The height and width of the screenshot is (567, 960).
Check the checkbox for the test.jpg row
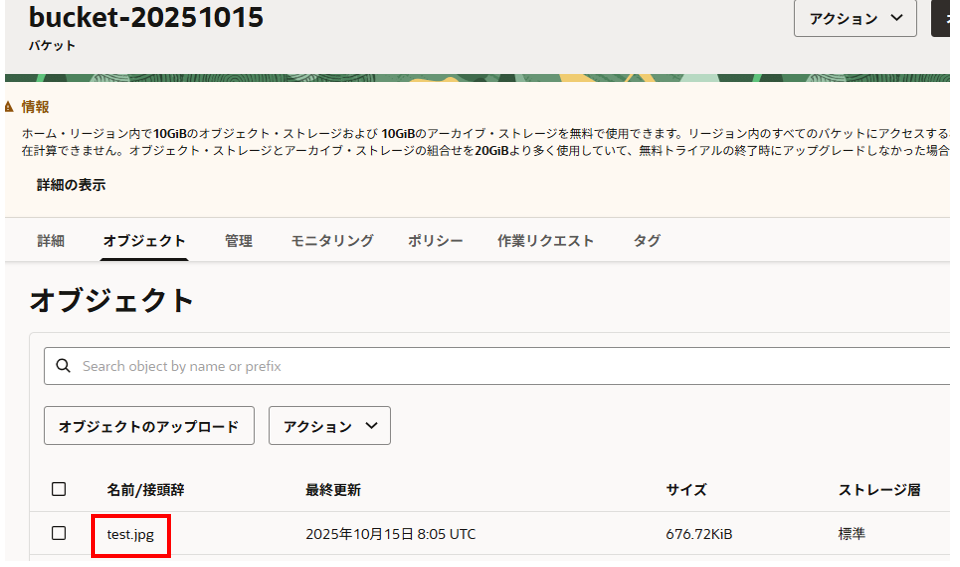point(59,534)
